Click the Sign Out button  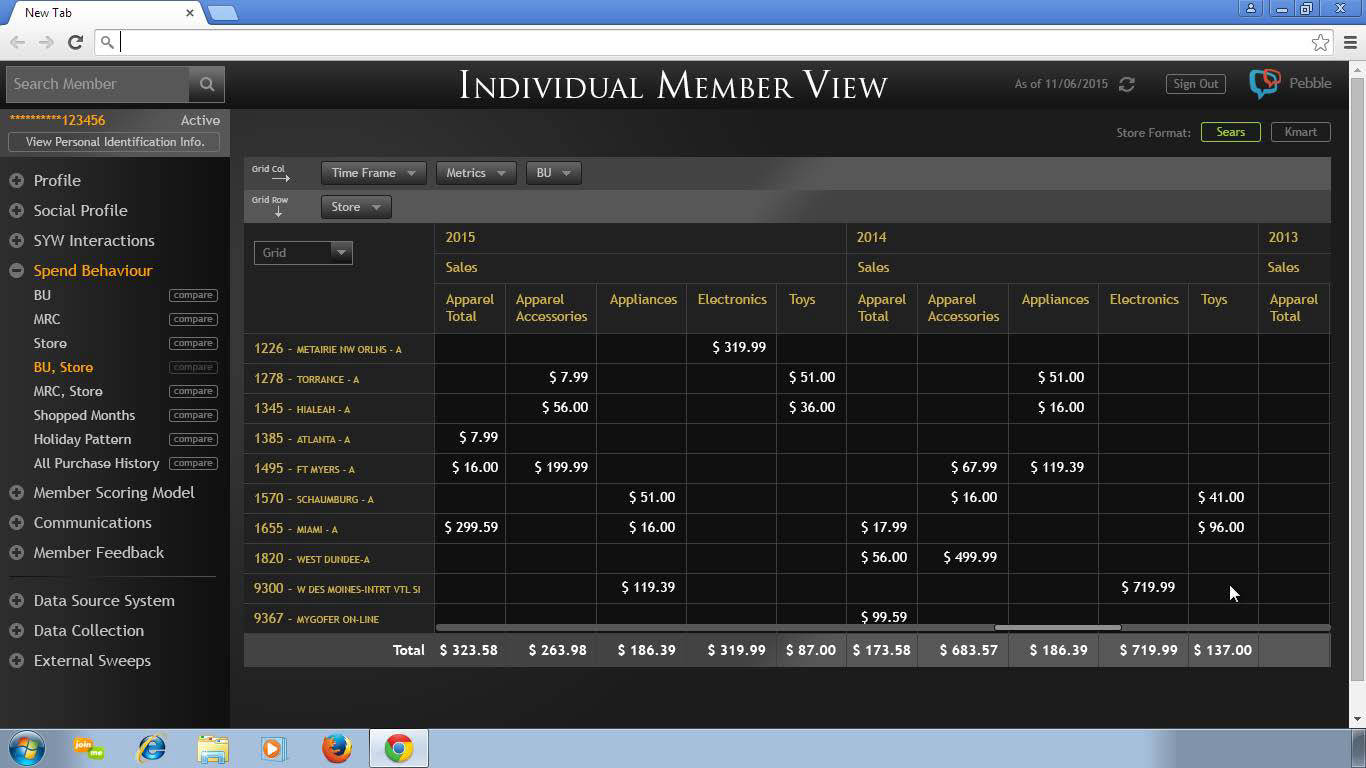1195,84
